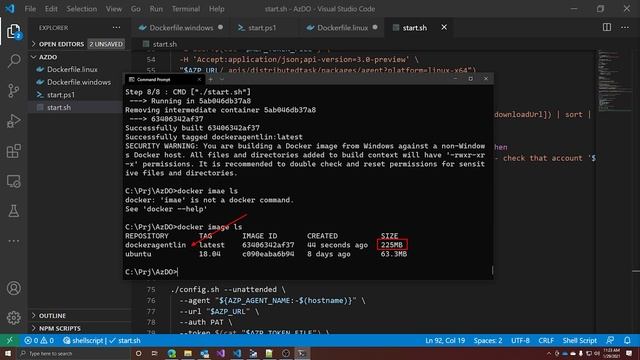Click Ln 92, Col 19 in status bar
This screenshot has height=360, width=640.
tap(445, 340)
